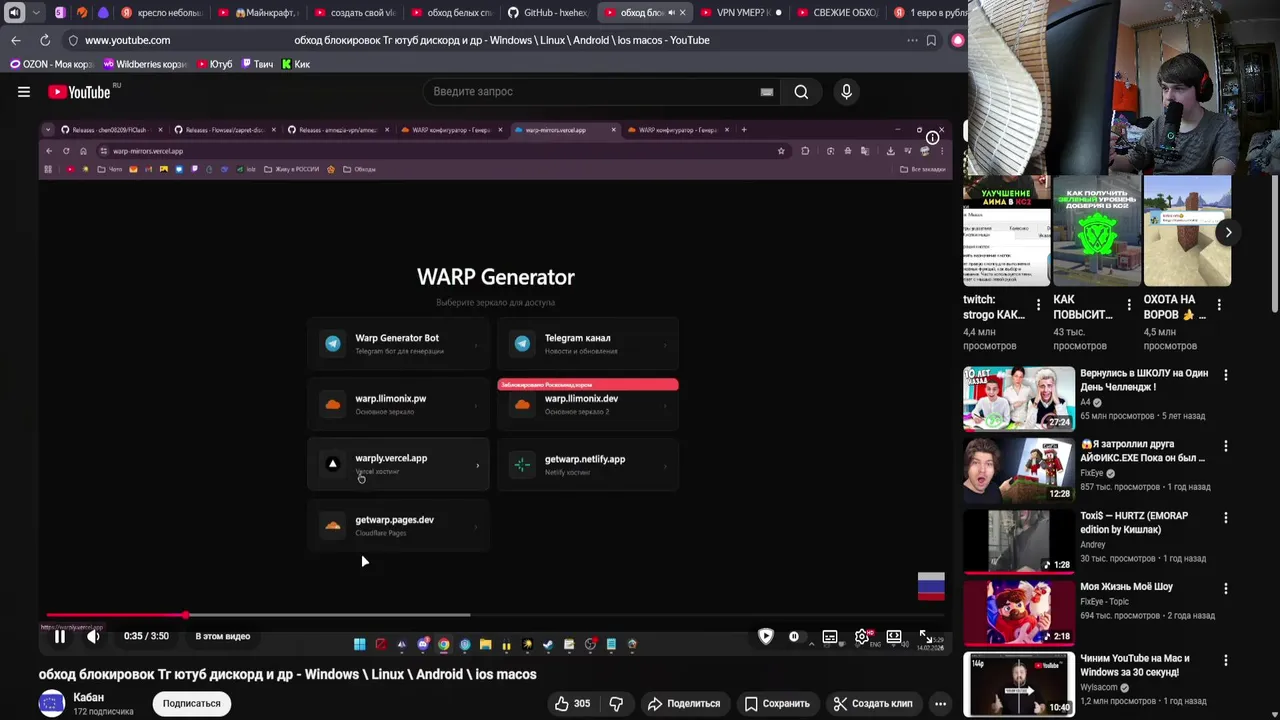Click Создать клип button
The width and height of the screenshot is (1280, 720).
(873, 704)
